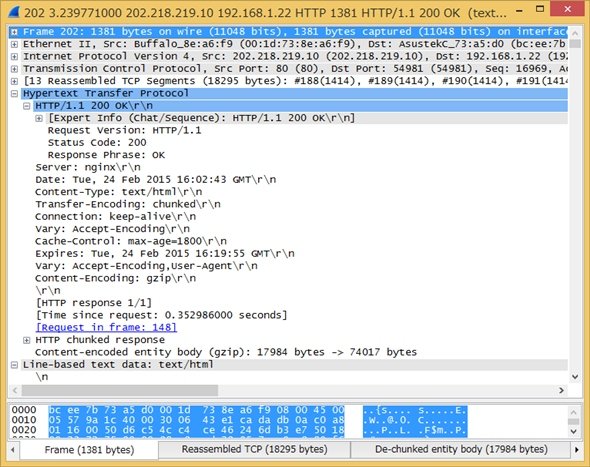The height and width of the screenshot is (467, 590).
Task: Click the tab strip right scroll arrow
Action: pyautogui.click(x=577, y=450)
